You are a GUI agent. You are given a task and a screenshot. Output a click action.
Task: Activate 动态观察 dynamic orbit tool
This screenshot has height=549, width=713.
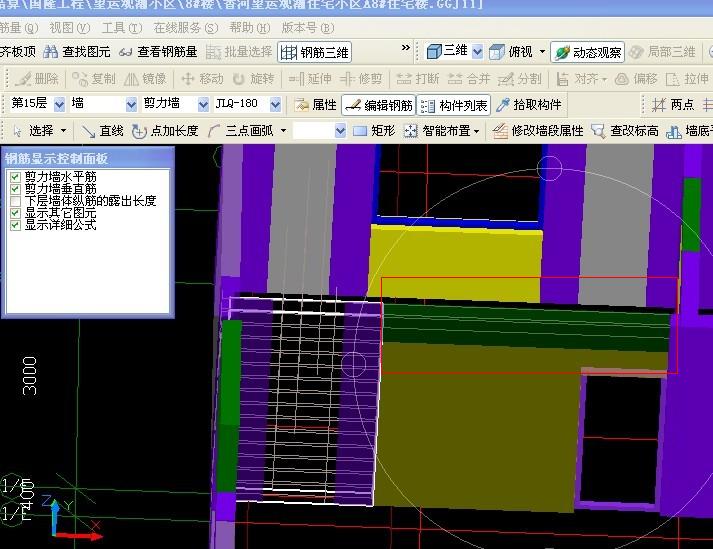(x=588, y=52)
